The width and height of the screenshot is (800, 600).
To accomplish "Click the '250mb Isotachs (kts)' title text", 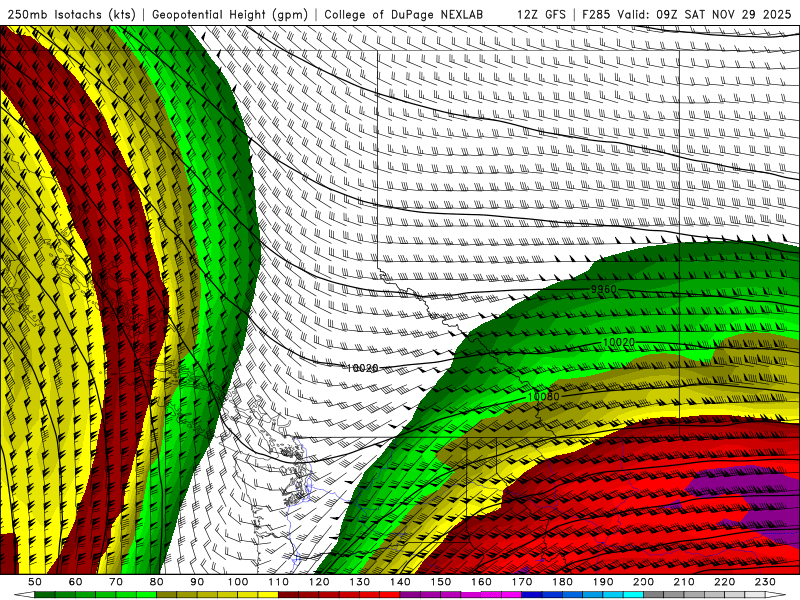I will [71, 14].
